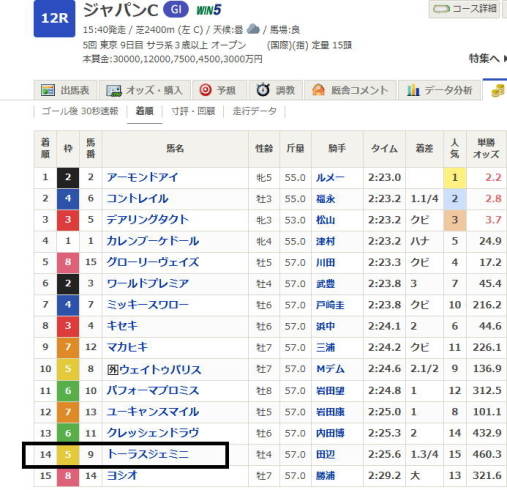The image size is (507, 490).
Task: Open jockey 三浦 profile
Action: [x=325, y=348]
